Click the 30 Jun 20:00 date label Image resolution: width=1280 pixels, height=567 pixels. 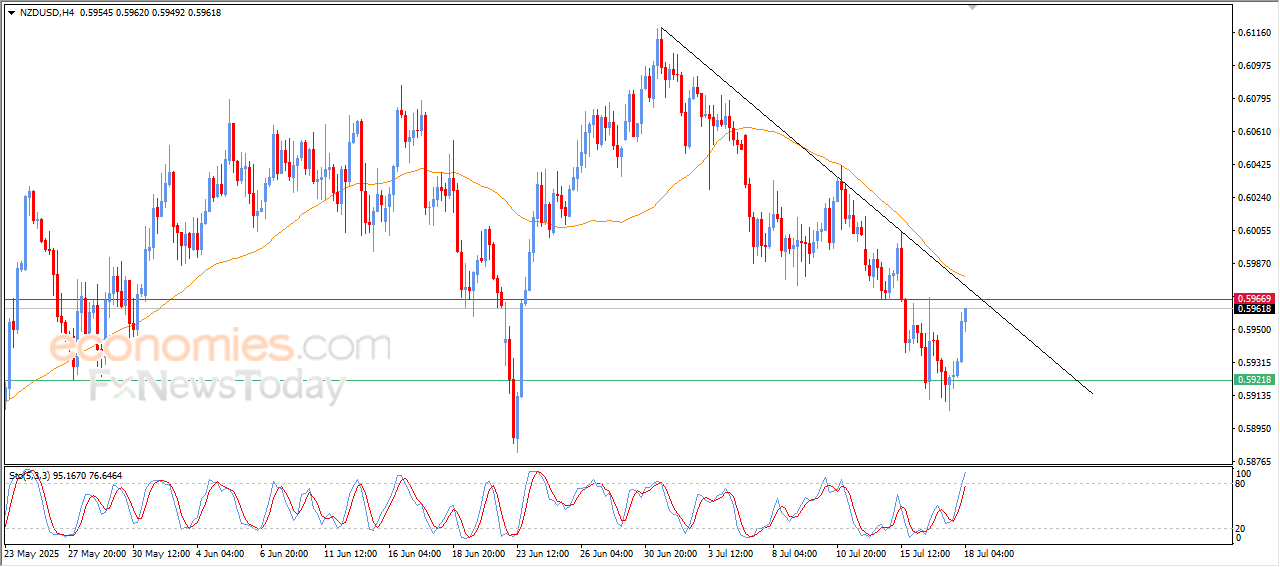[673, 553]
